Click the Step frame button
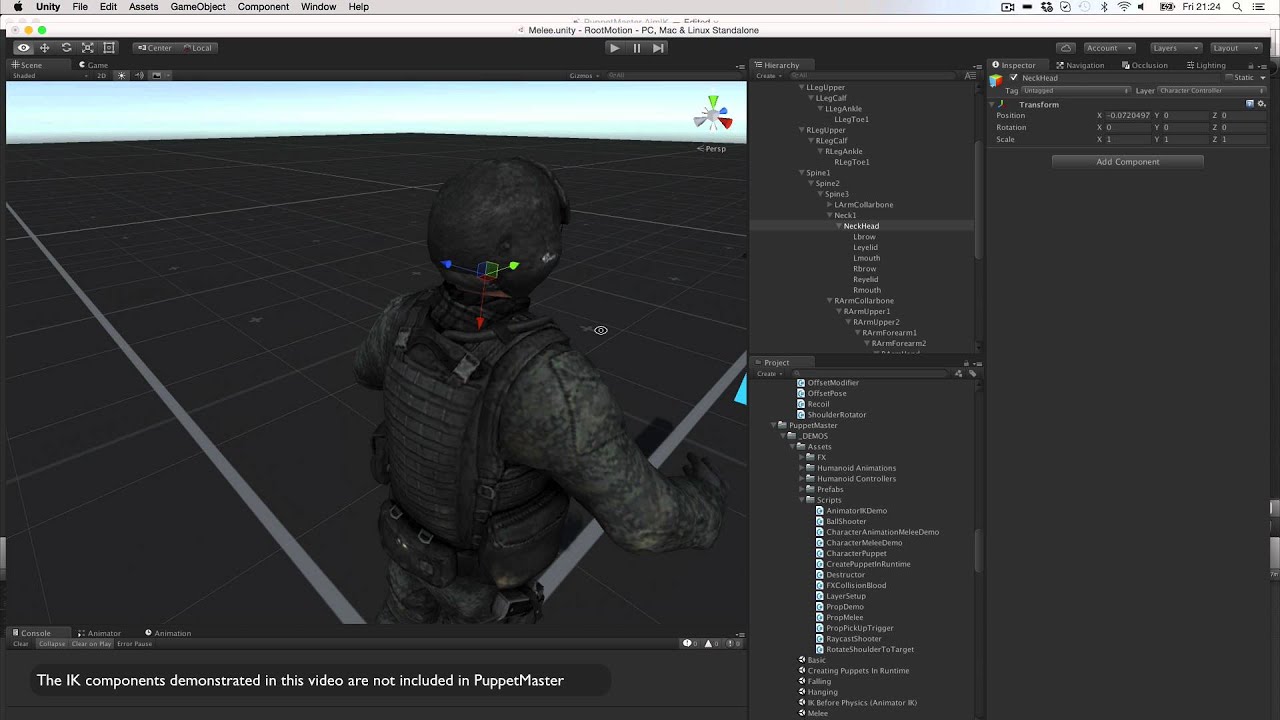 pyautogui.click(x=658, y=47)
